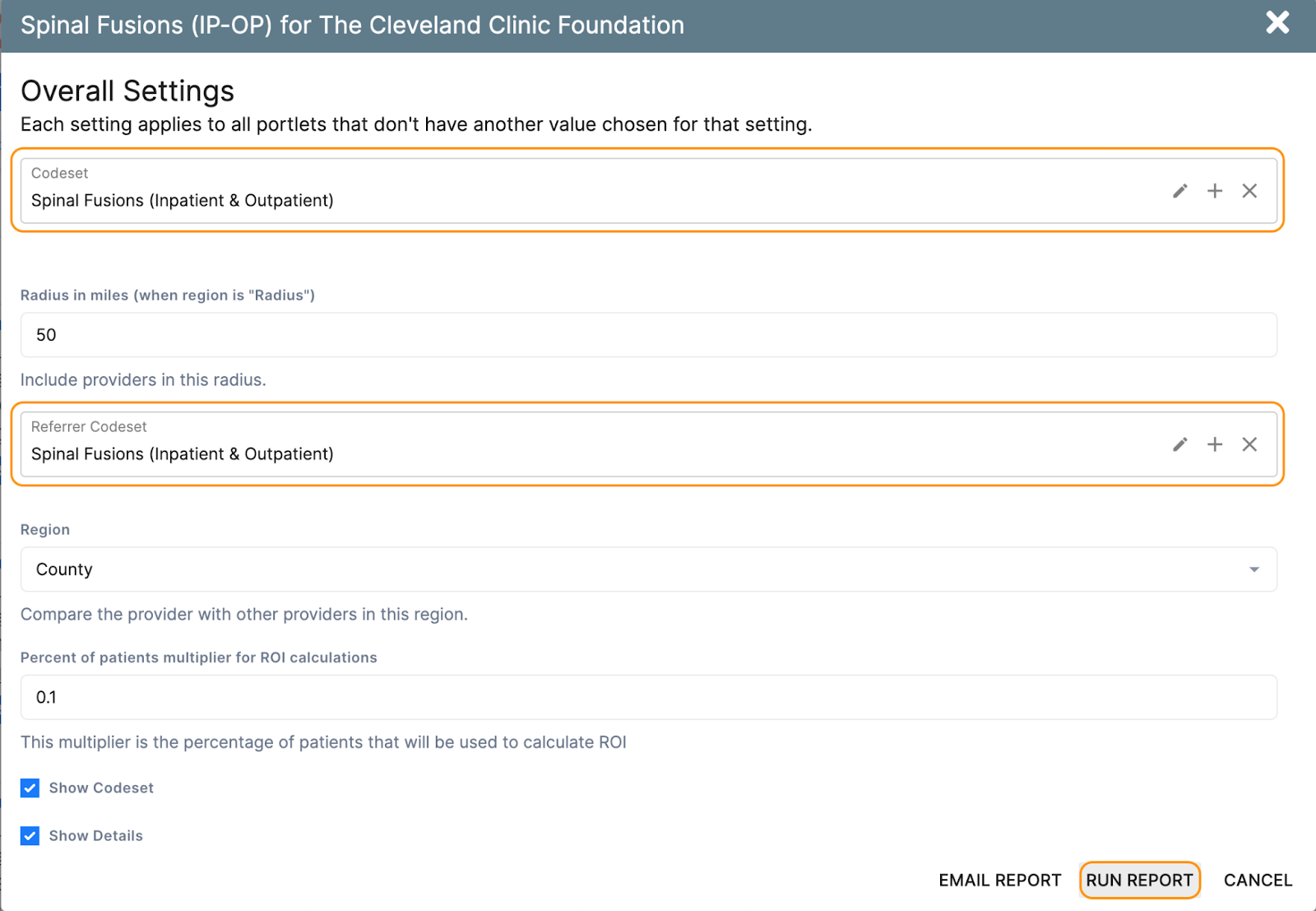Click the ROI percent multiplier input

(x=648, y=697)
